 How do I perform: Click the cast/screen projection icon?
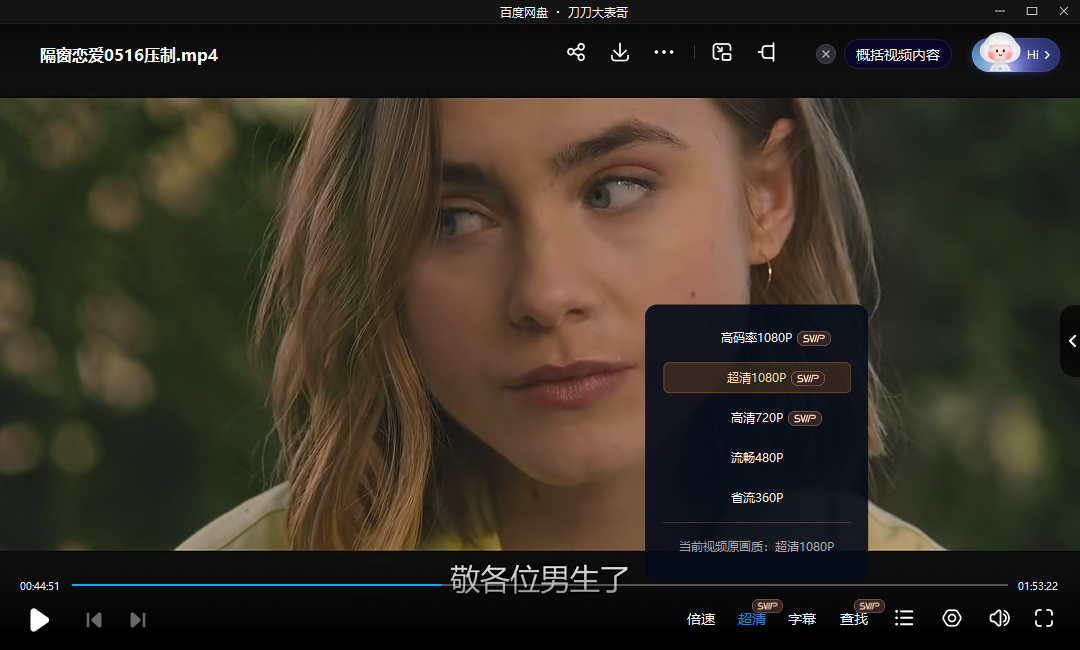(x=766, y=53)
